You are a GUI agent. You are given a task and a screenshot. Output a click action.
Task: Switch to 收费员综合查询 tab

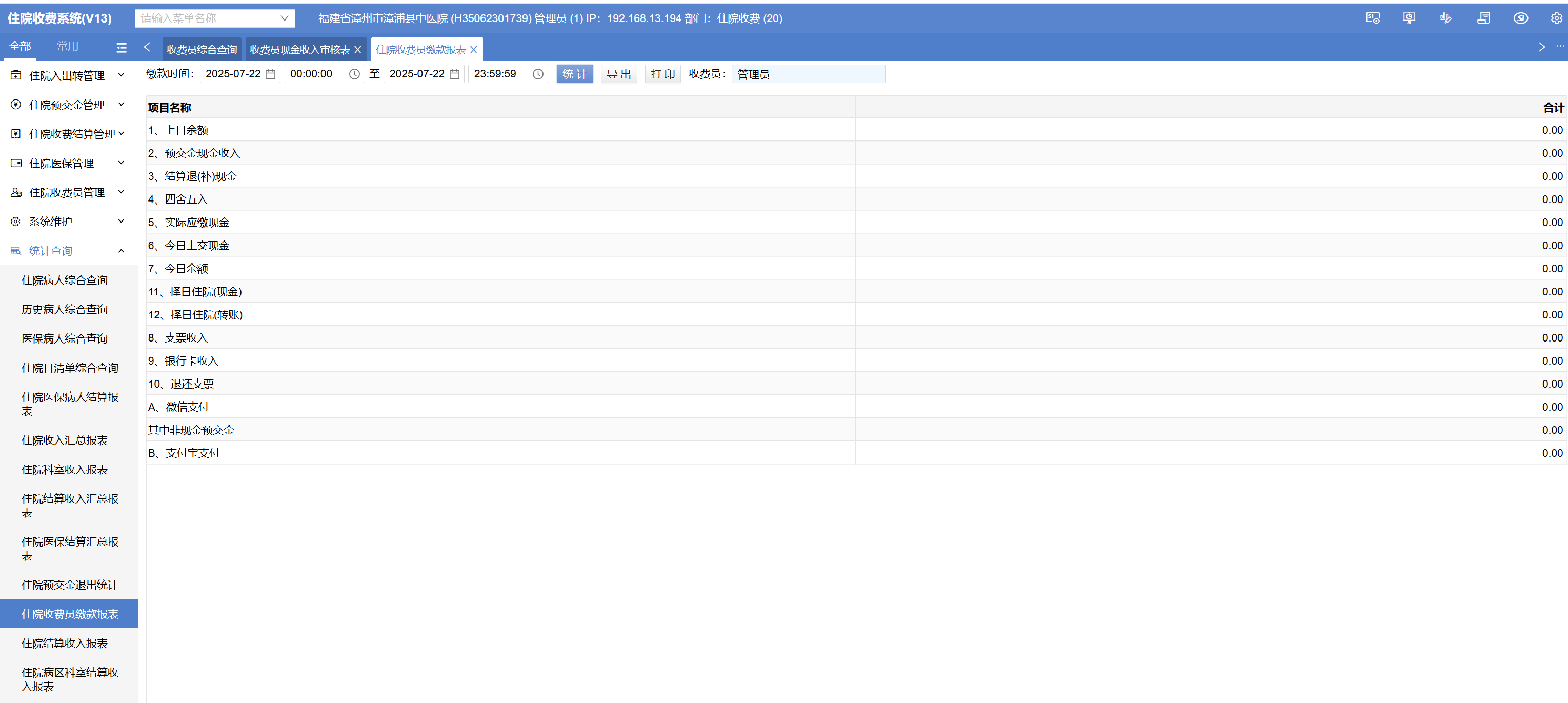202,50
